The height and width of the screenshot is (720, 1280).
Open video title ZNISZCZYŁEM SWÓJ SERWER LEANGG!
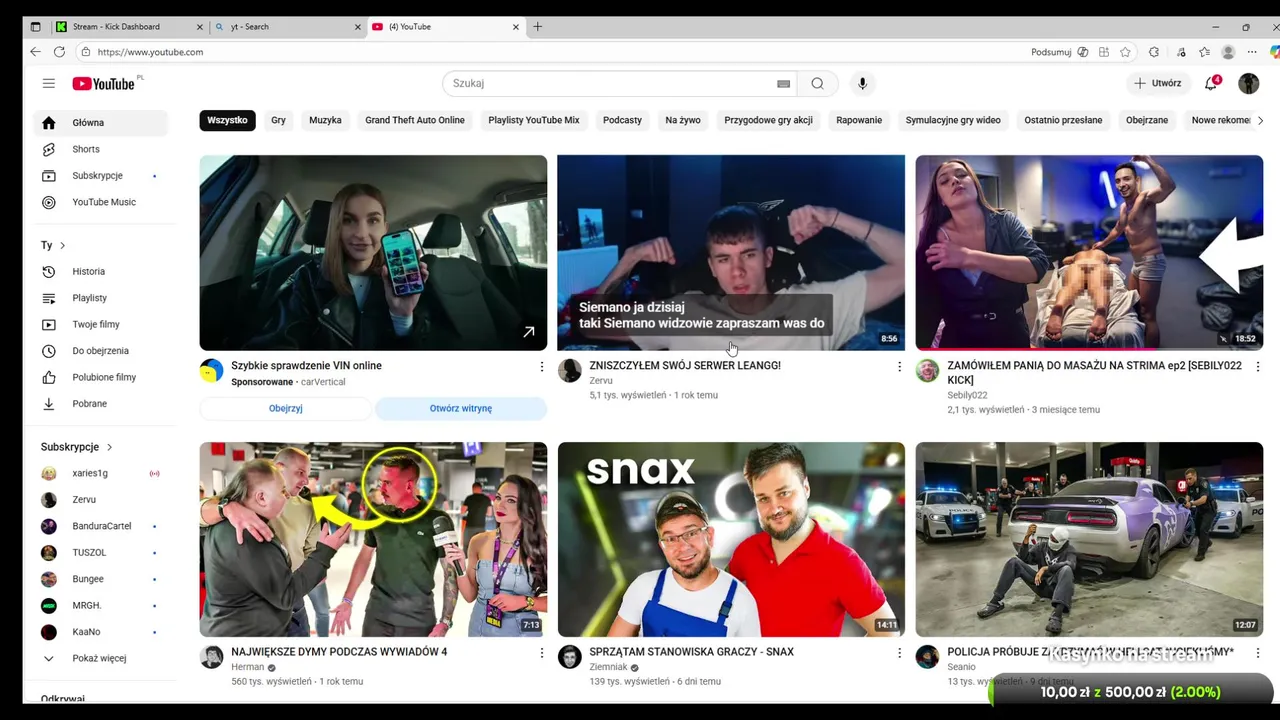[685, 366]
